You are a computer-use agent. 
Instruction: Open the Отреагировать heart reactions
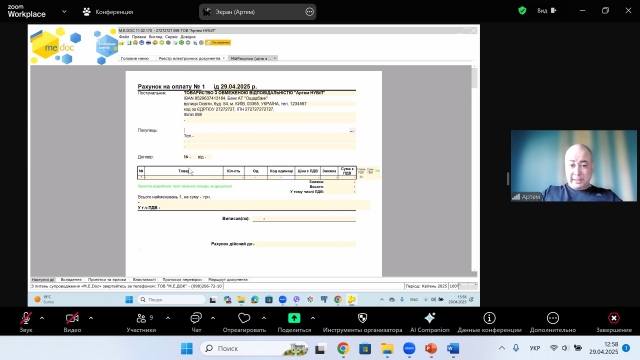(244, 322)
